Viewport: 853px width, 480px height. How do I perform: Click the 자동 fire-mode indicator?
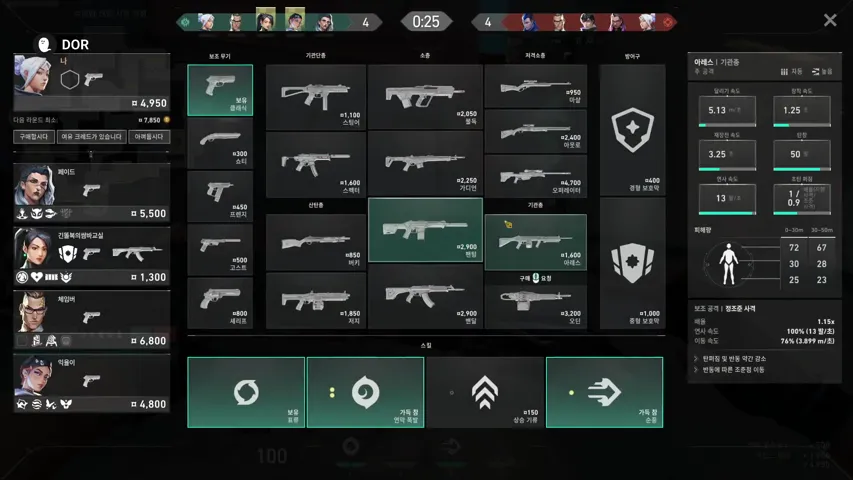coord(792,72)
